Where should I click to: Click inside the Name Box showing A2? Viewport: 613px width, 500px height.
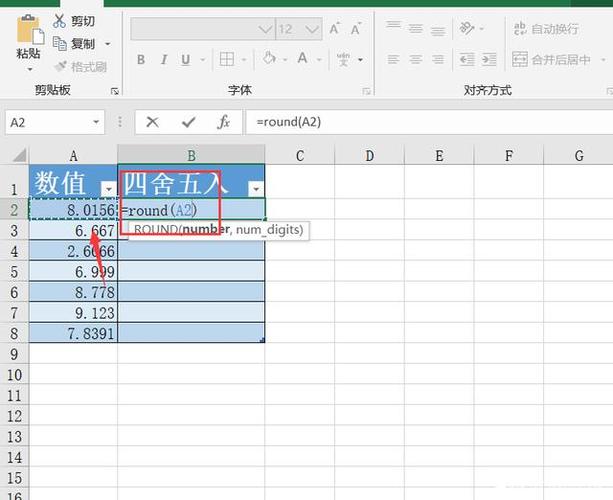tap(47, 123)
